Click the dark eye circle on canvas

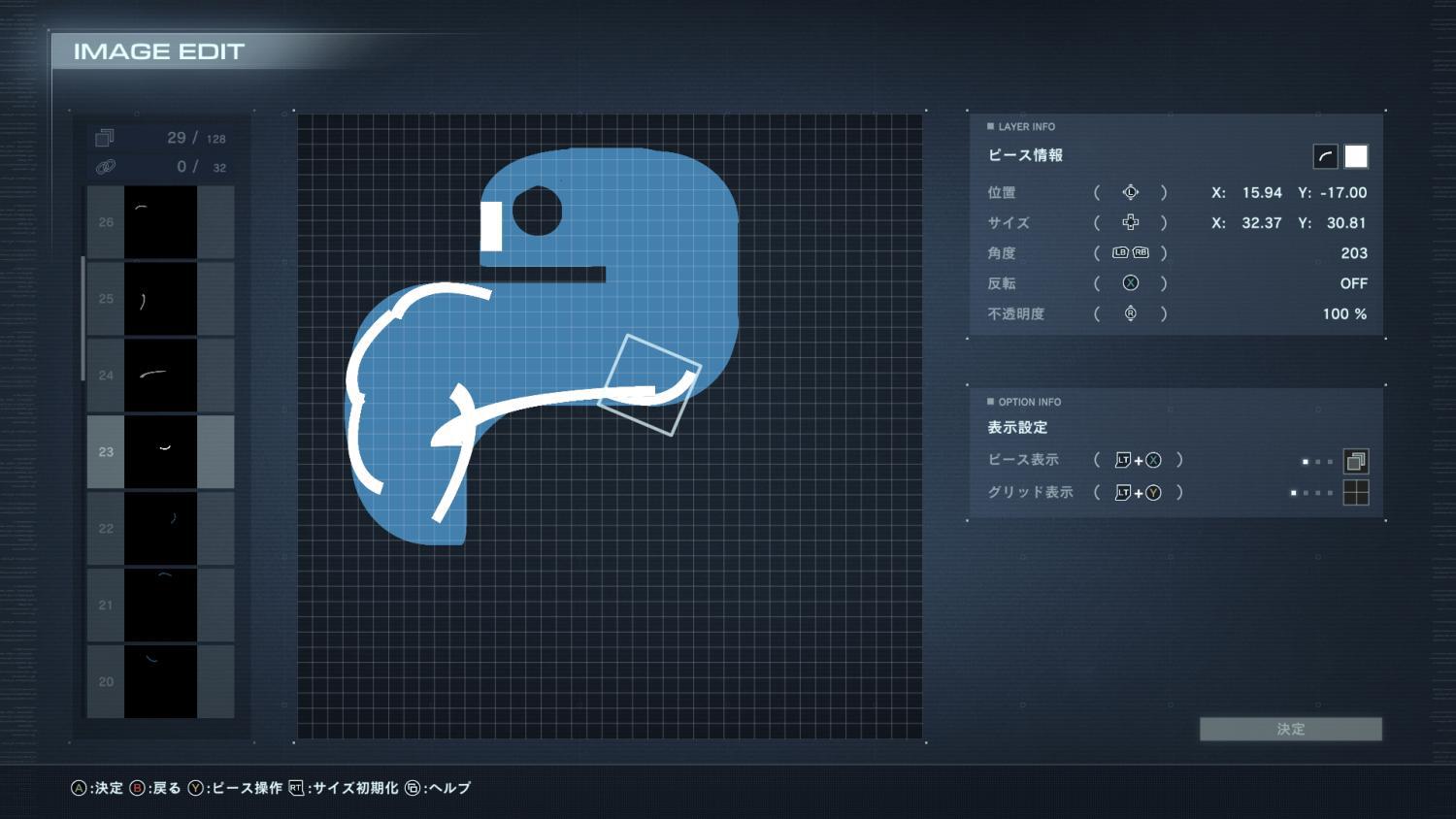pyautogui.click(x=537, y=211)
